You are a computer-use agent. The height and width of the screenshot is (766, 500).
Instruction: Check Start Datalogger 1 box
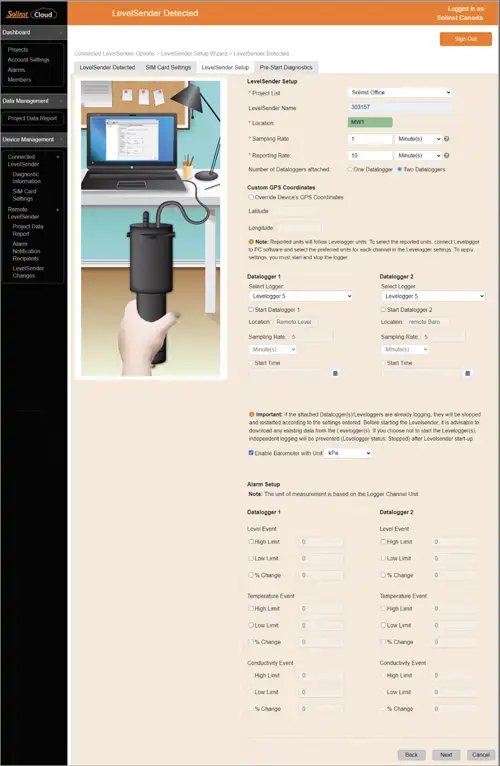(251, 310)
